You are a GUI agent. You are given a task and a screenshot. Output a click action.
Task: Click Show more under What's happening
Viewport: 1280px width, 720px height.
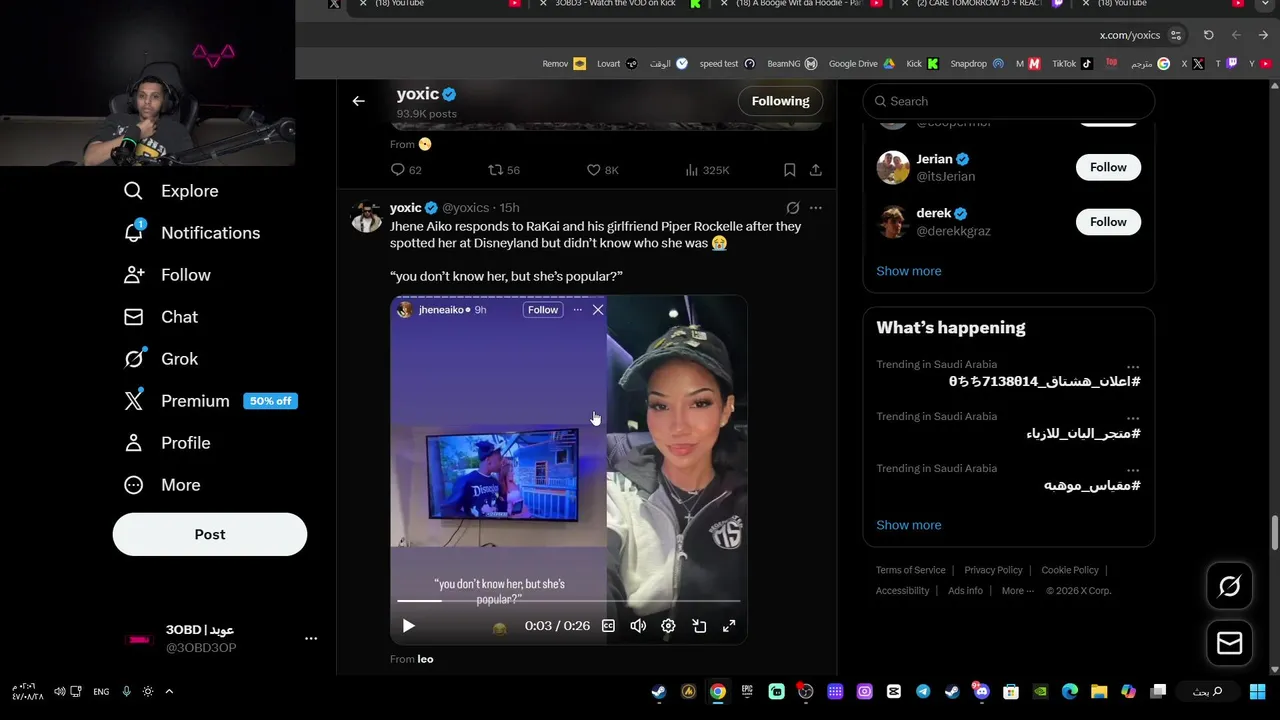909,525
